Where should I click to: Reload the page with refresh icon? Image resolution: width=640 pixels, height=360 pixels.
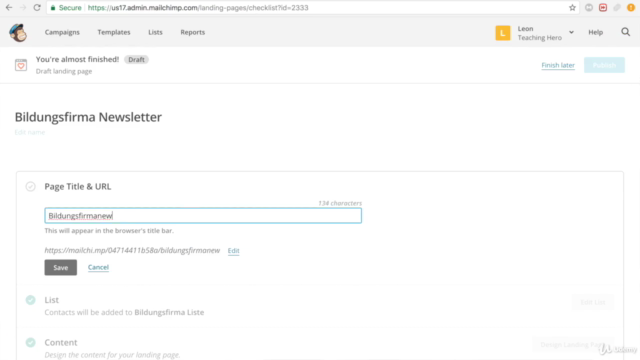[37, 7]
